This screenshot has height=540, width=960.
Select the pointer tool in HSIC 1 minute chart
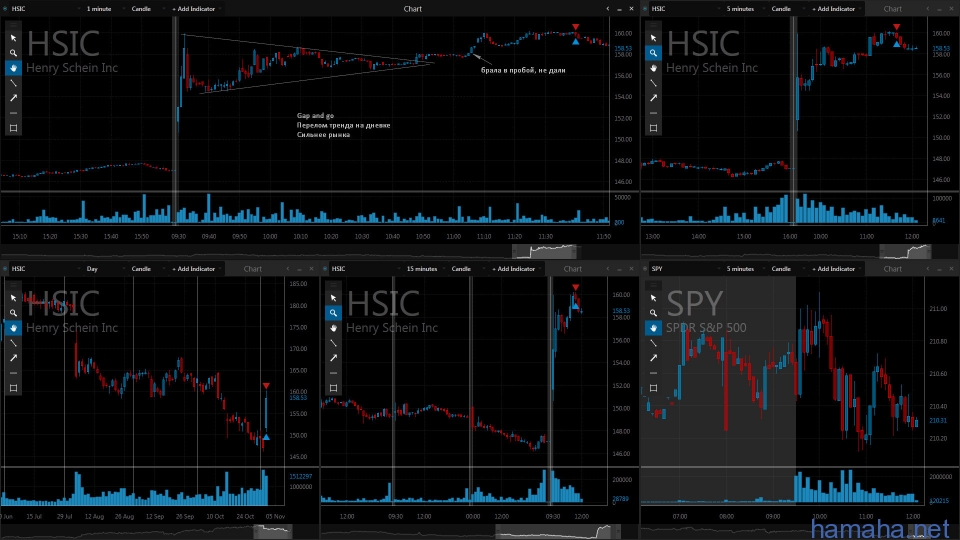point(13,38)
